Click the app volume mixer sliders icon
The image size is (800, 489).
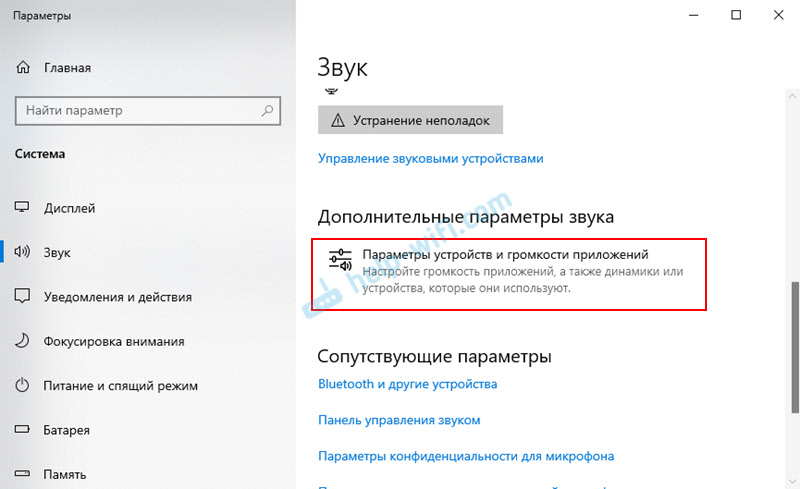[x=340, y=260]
